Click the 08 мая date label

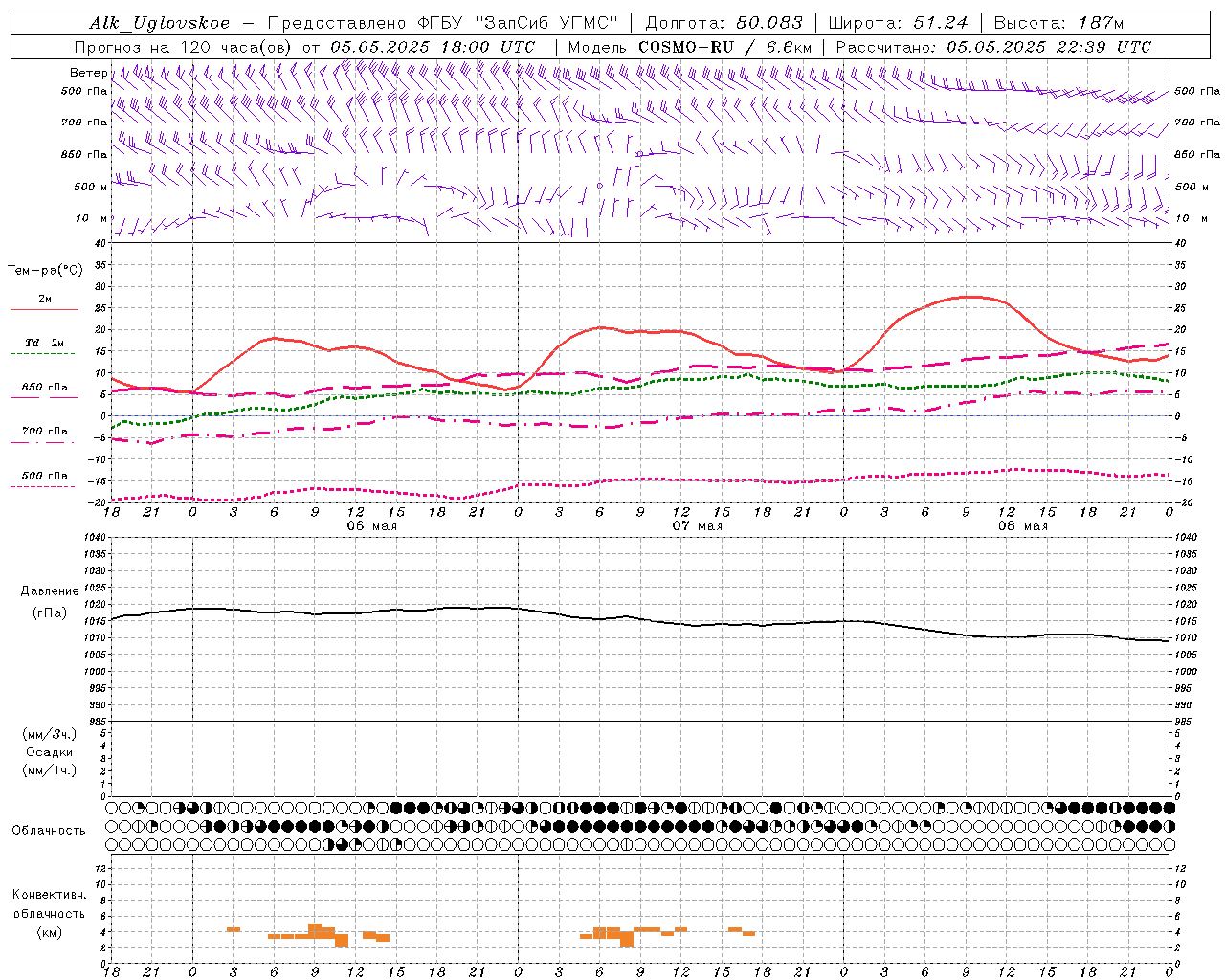tap(1022, 526)
